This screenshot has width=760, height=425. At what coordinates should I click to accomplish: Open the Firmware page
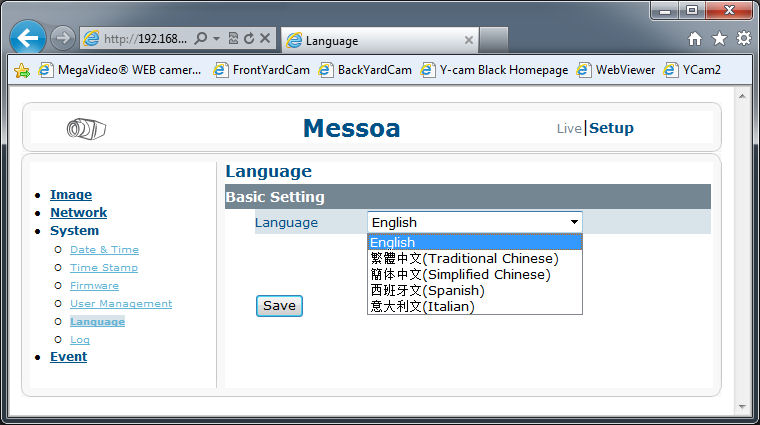pyautogui.click(x=94, y=285)
